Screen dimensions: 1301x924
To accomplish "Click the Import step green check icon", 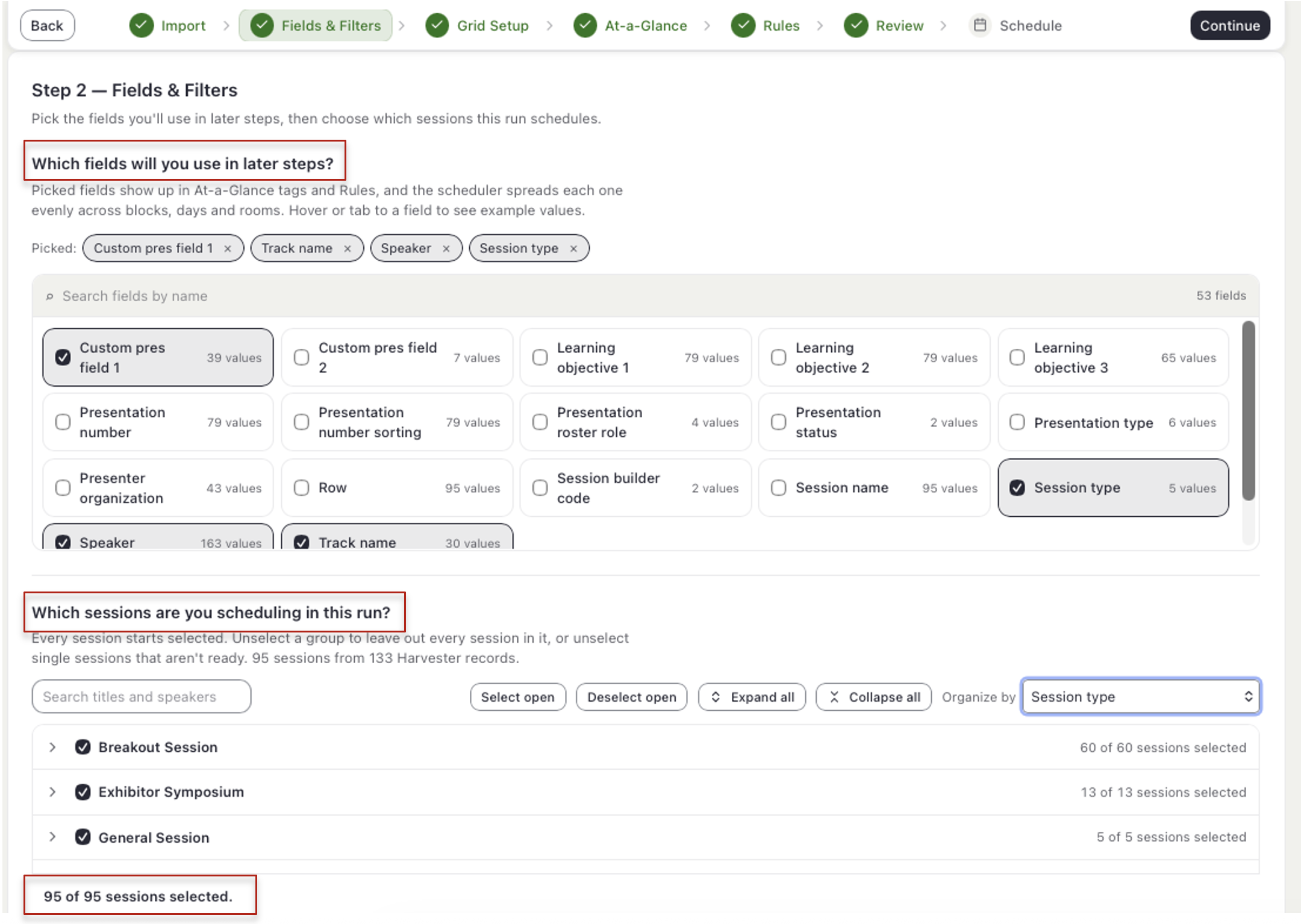I will point(142,25).
